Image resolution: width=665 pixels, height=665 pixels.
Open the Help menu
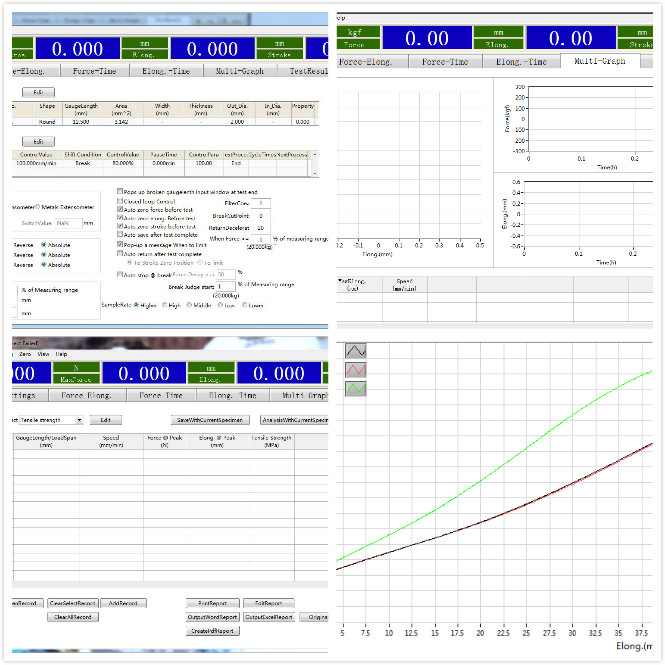(61, 354)
